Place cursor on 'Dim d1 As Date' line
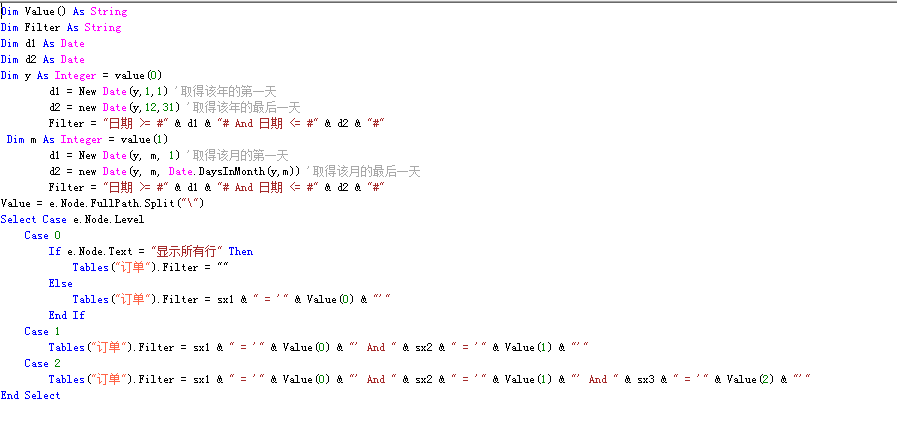 pyautogui.click(x=43, y=43)
